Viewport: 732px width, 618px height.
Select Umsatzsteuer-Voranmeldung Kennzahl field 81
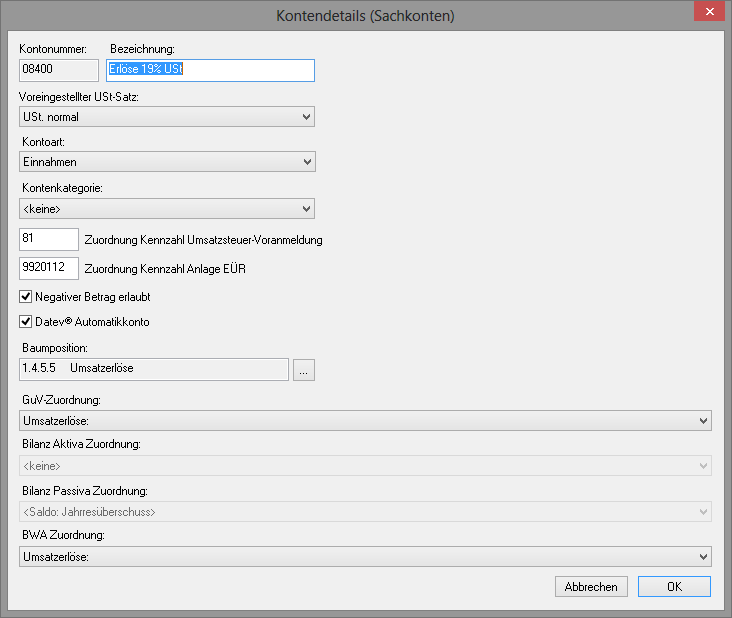[x=49, y=239]
